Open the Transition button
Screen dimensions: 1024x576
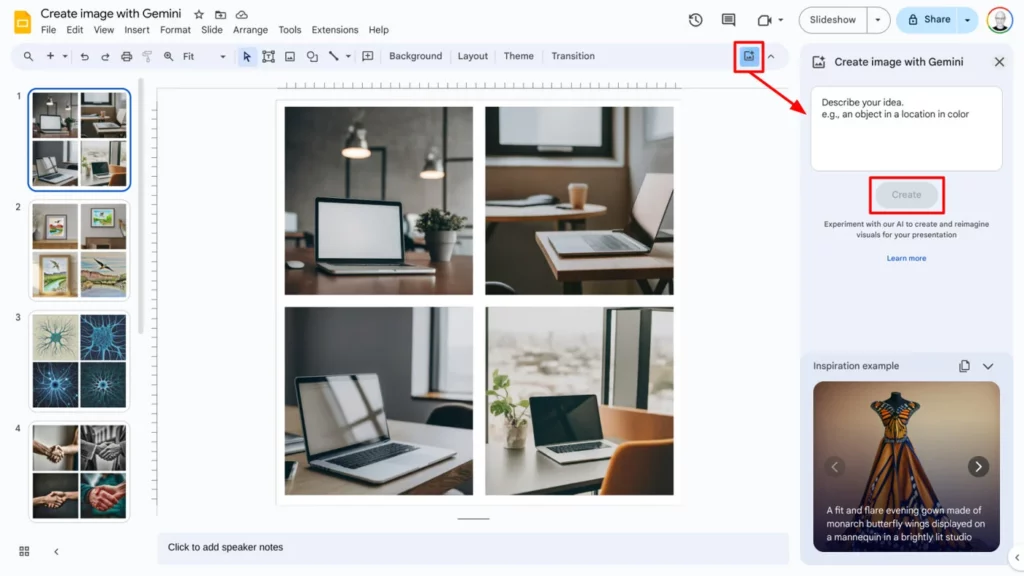coord(573,56)
